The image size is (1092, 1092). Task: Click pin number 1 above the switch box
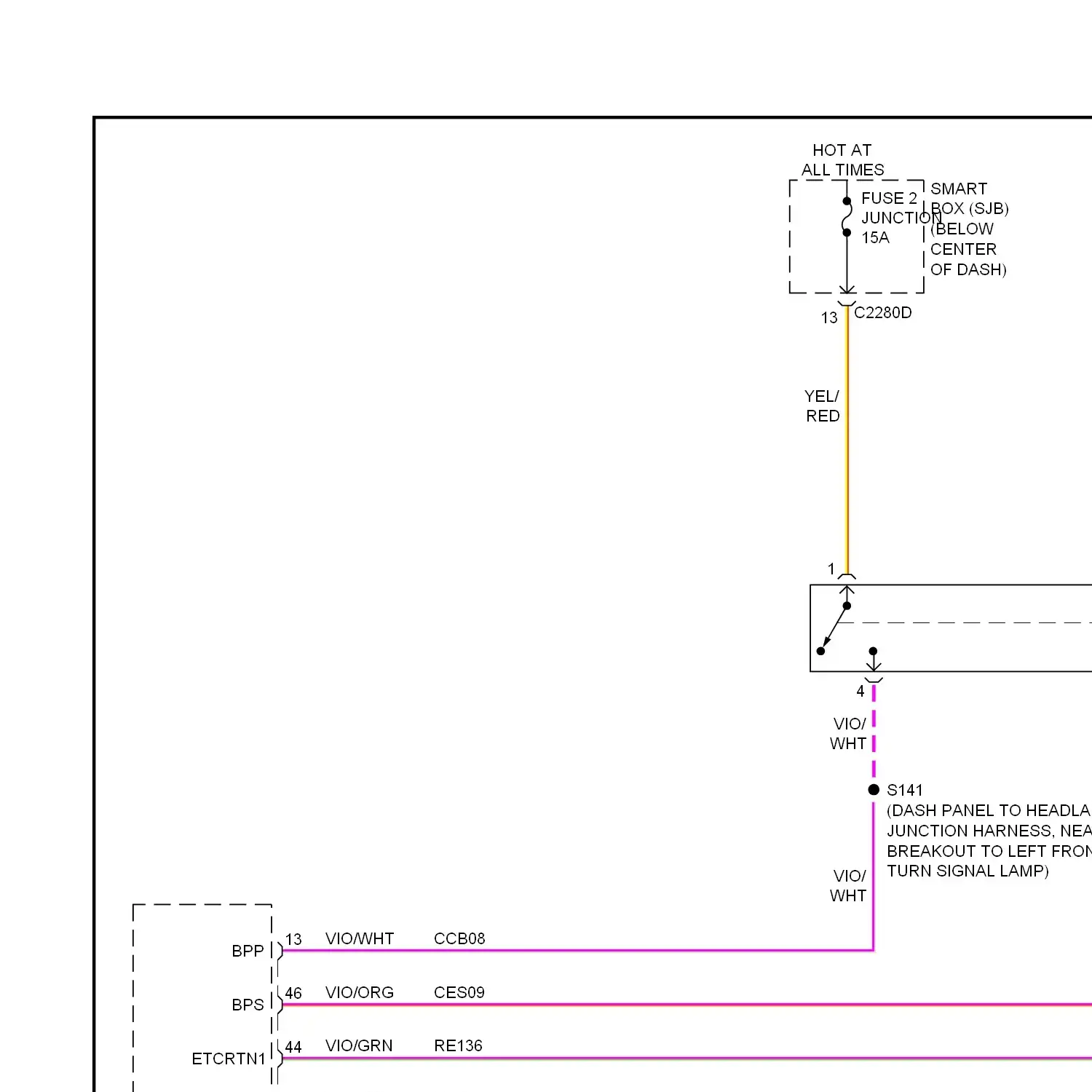[831, 569]
